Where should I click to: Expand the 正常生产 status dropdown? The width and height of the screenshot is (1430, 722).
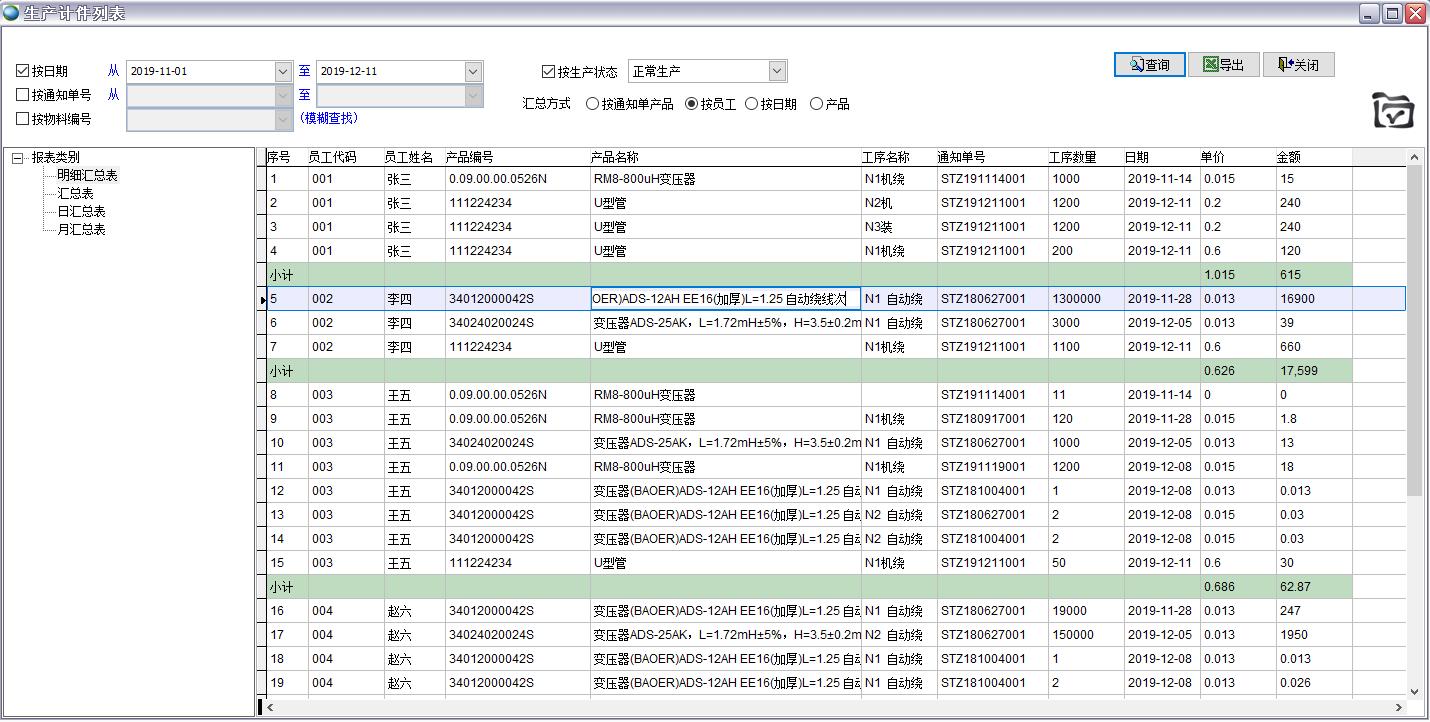[x=777, y=71]
